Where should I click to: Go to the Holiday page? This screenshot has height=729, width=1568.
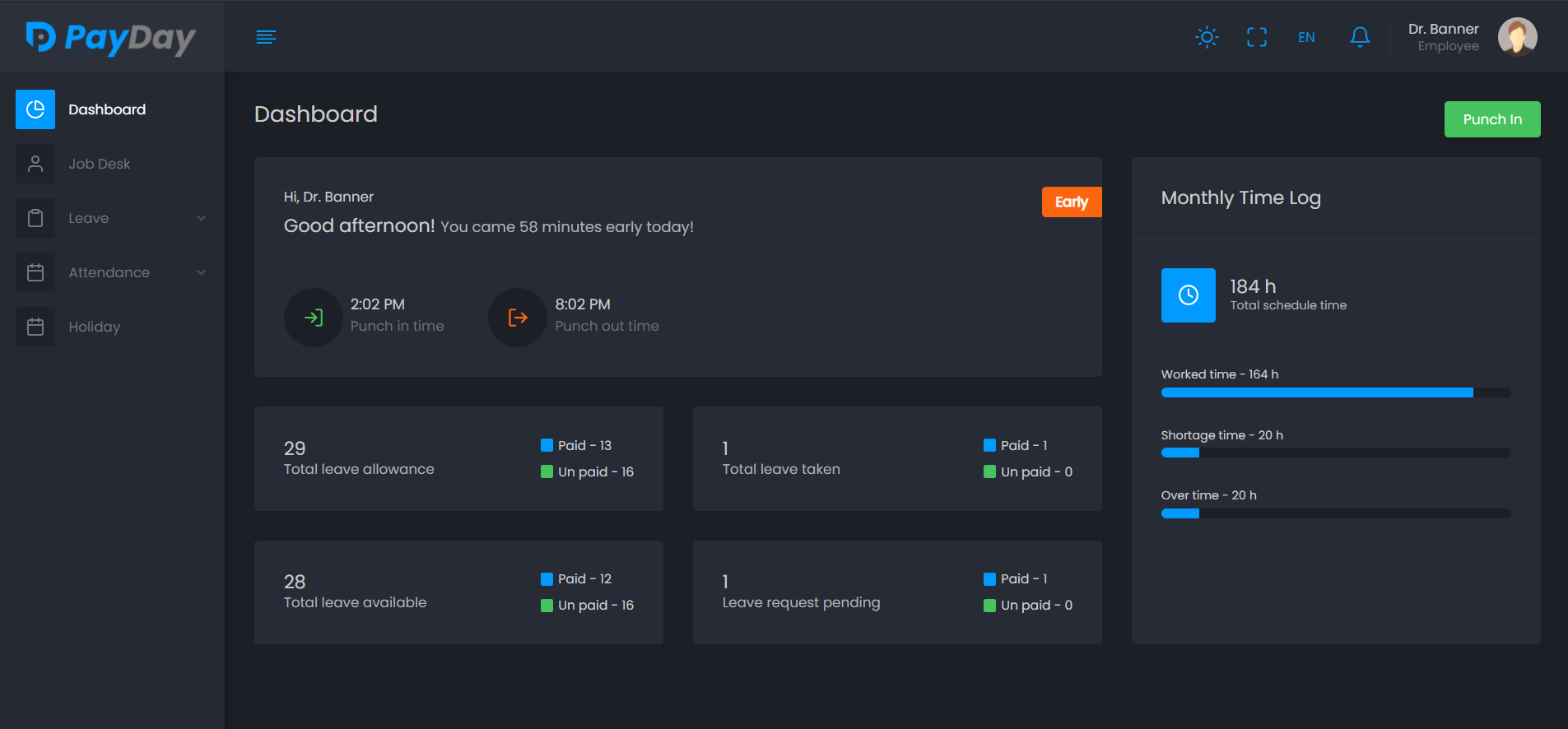point(94,327)
